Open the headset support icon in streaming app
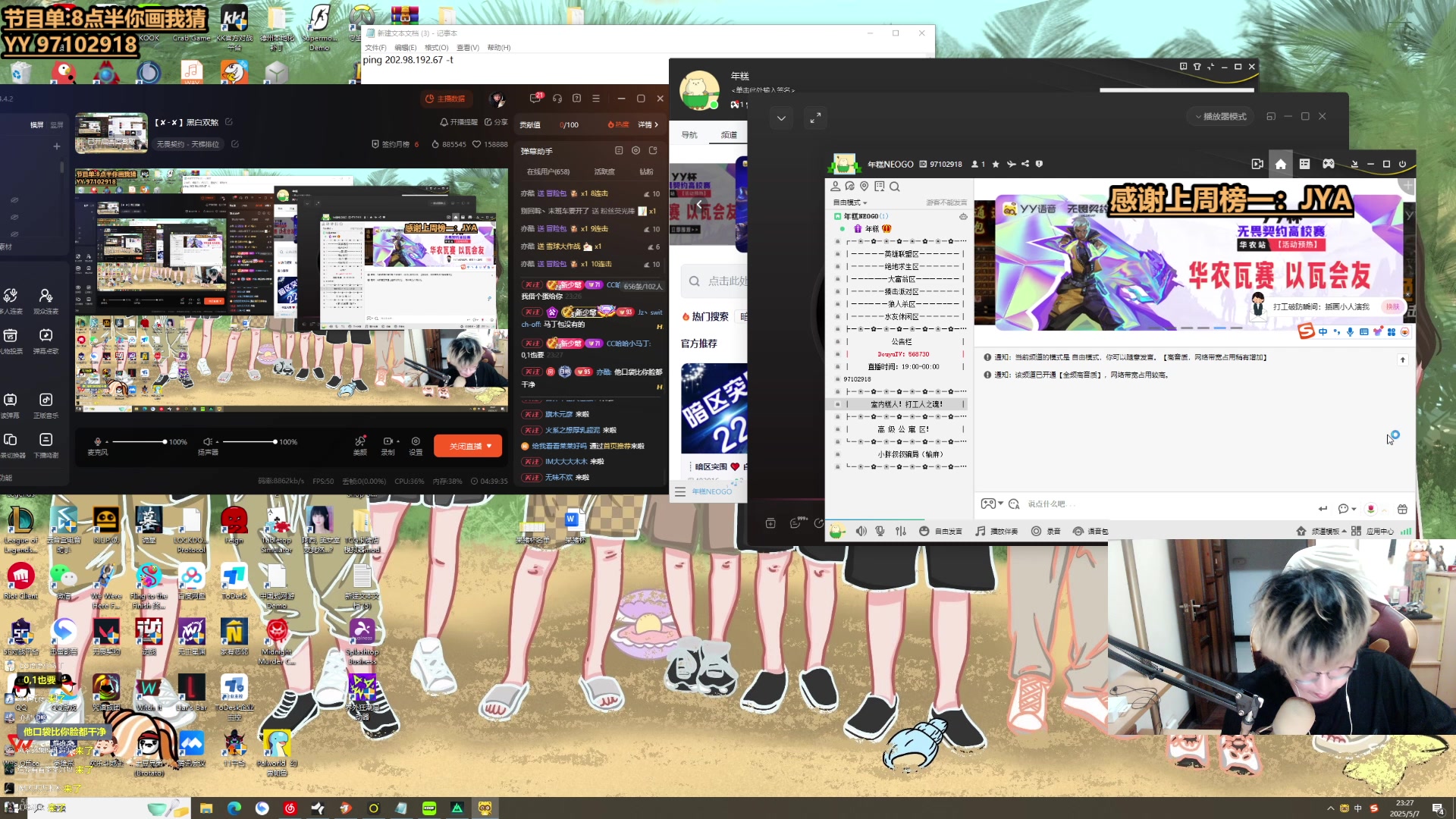The width and height of the screenshot is (1456, 819). [x=557, y=99]
